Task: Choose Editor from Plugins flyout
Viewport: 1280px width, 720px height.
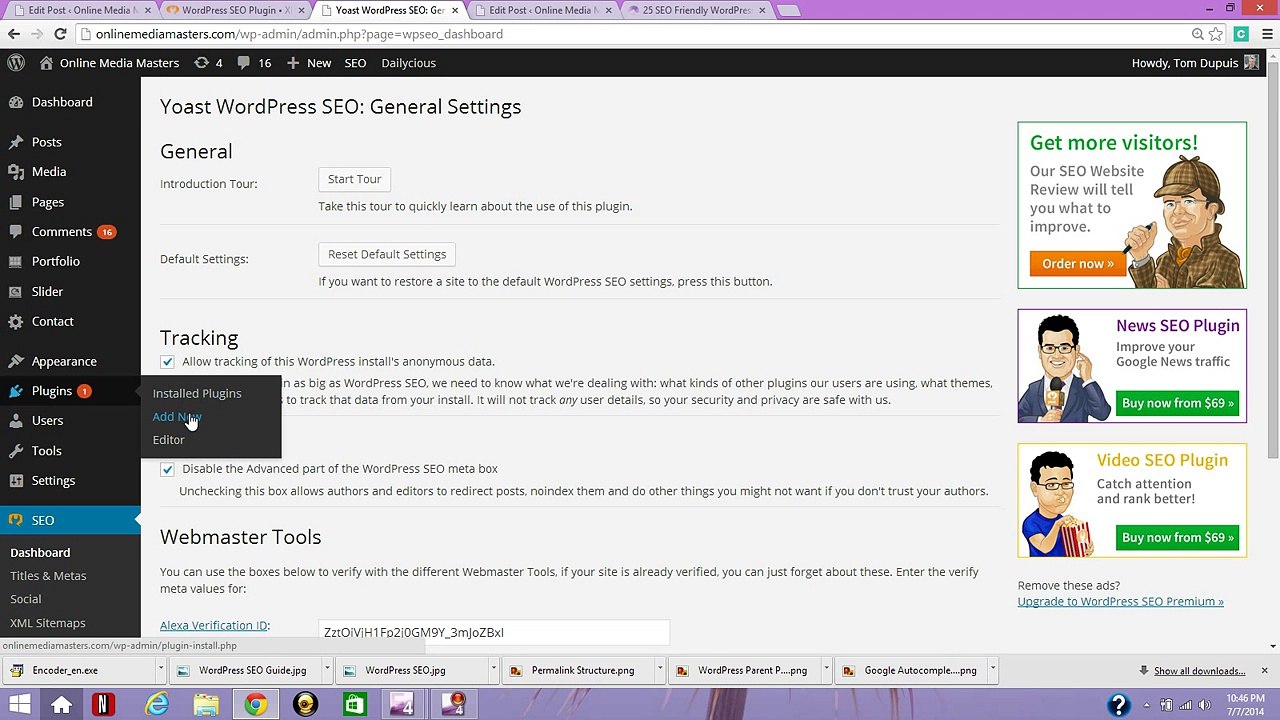Action: coord(169,440)
